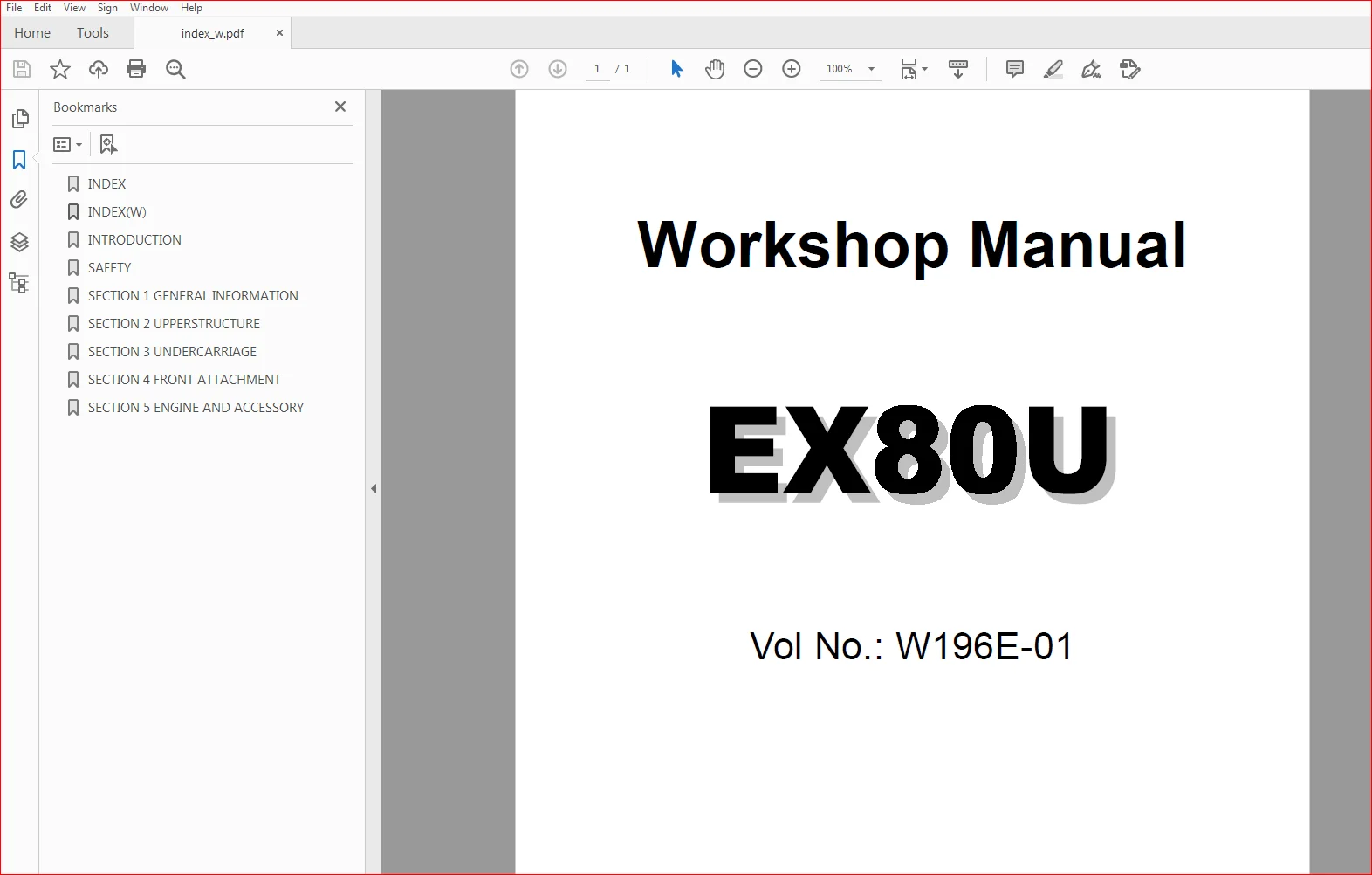Click the EX80U model heading

[x=911, y=453]
